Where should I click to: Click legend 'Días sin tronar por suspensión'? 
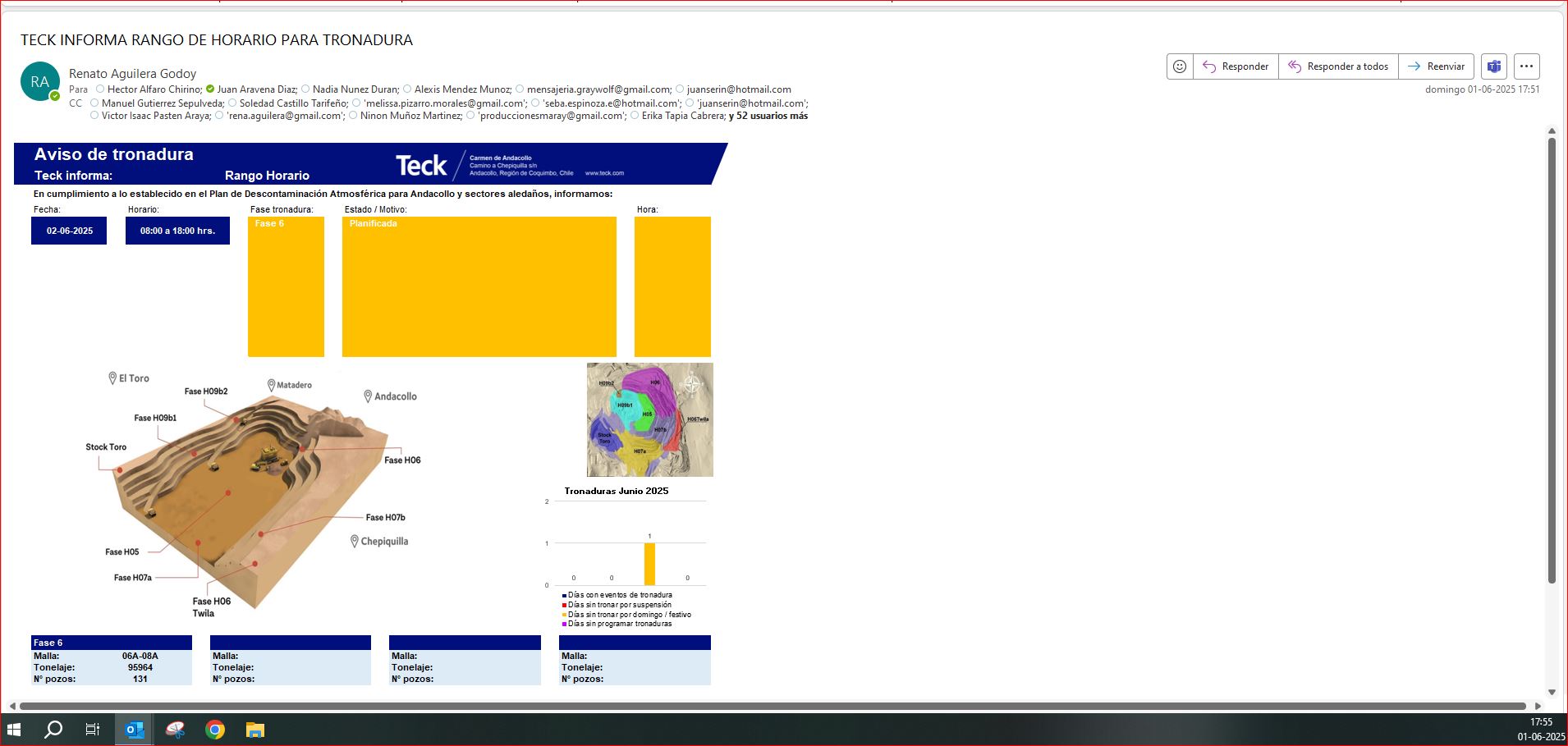(619, 605)
